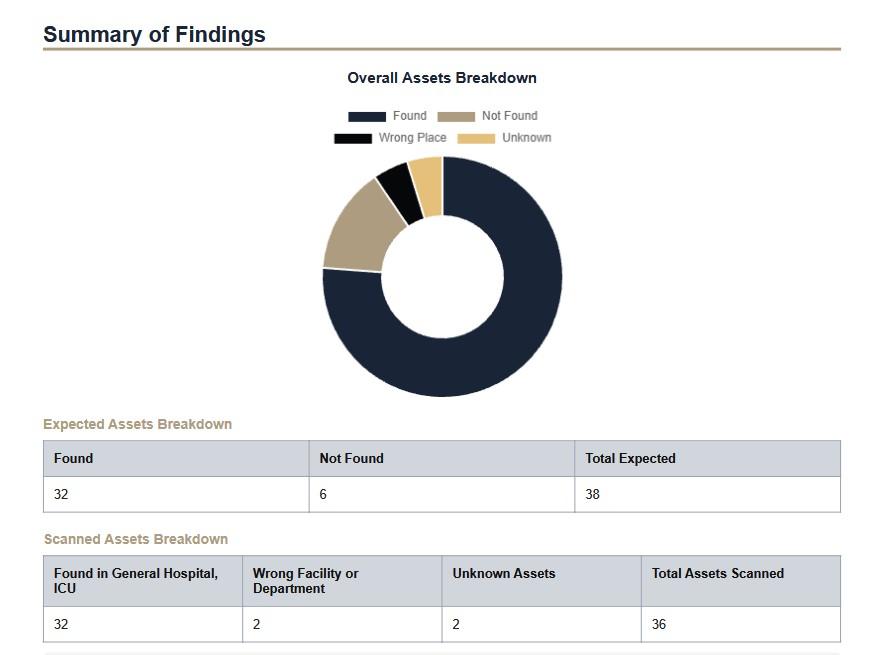Viewport: 885px width, 655px height.
Task: Select the Scanned Assets Breakdown heading
Action: 136,539
